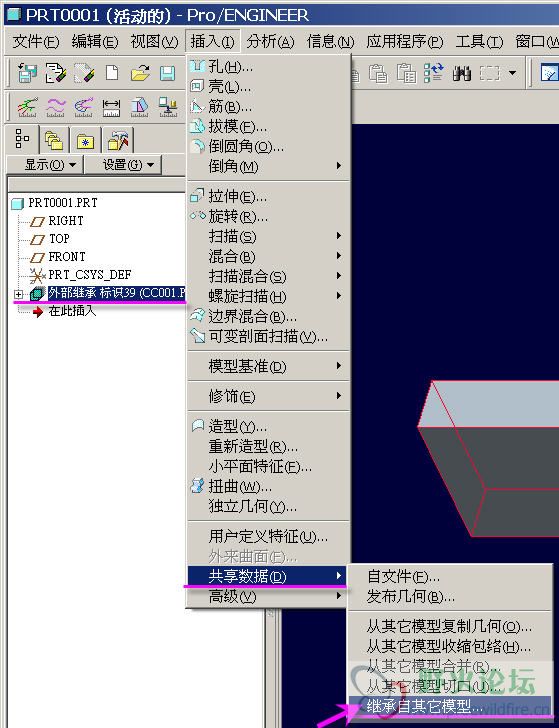Expand the 扫描混合(S) submenu
This screenshot has height=728, width=559.
click(268, 277)
